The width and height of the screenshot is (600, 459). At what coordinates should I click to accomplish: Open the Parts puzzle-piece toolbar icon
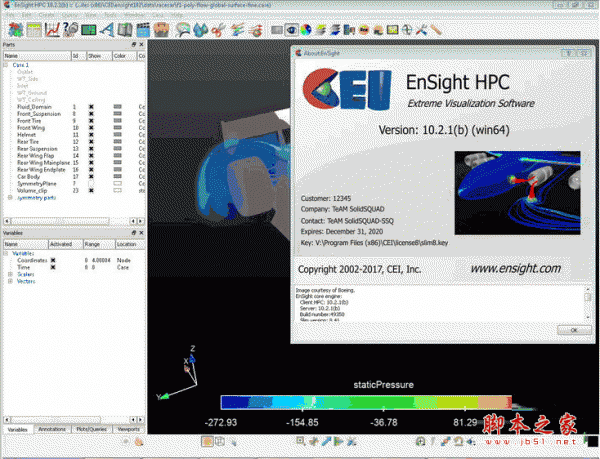click(x=16, y=30)
